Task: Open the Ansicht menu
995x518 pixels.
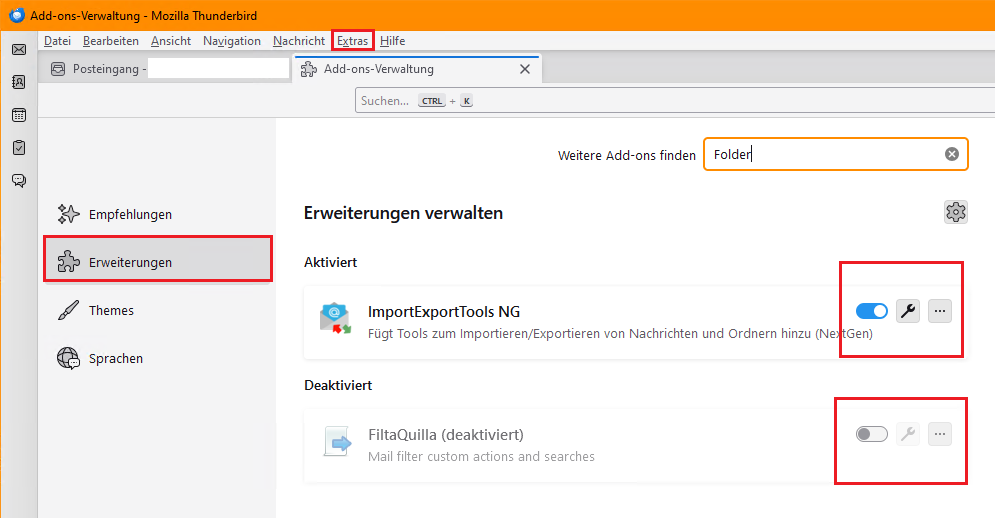Action: pyautogui.click(x=171, y=41)
